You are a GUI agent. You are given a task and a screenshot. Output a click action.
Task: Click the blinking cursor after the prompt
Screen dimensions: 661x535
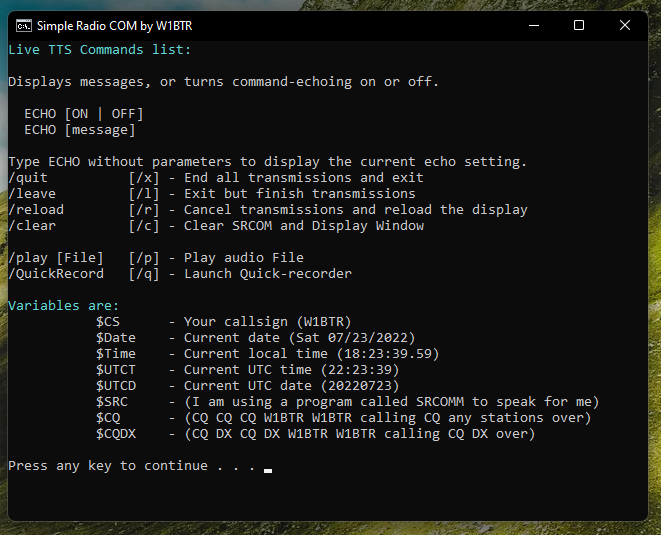pos(268,471)
